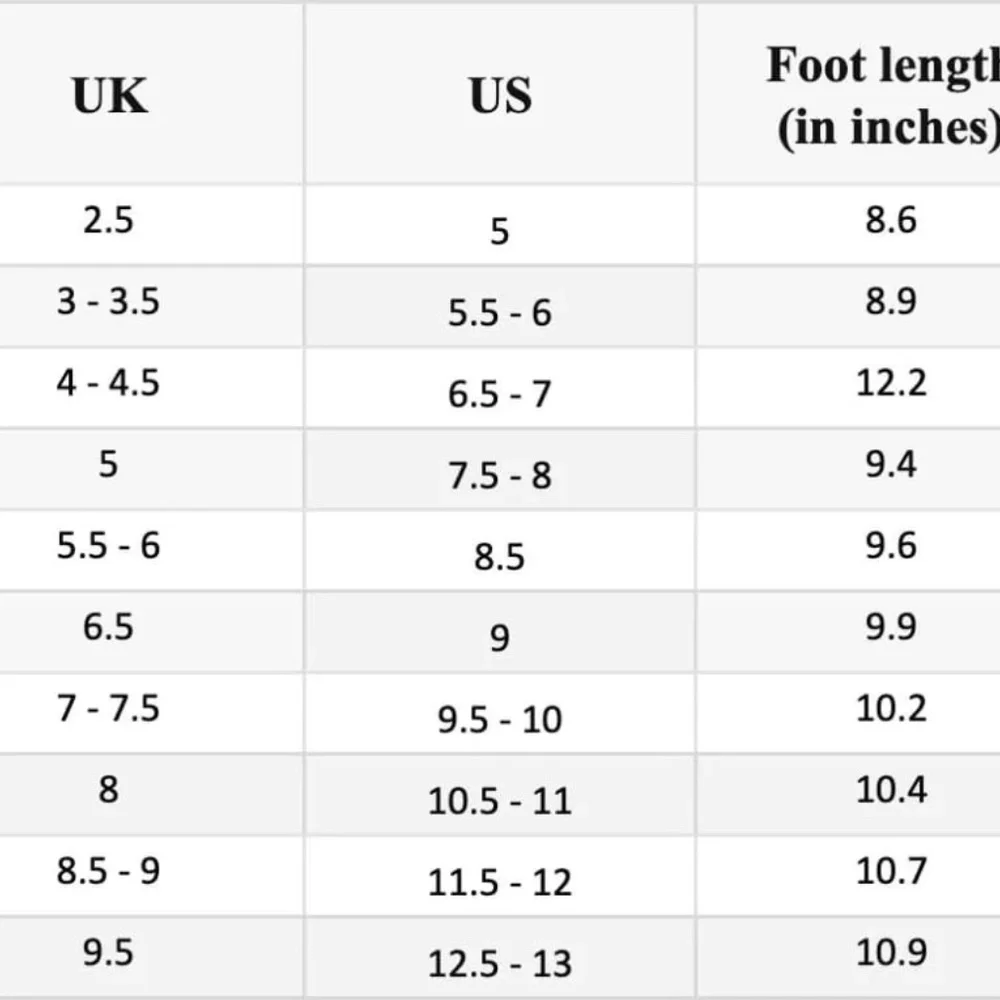The height and width of the screenshot is (1000, 1000).
Task: Select the UK size 3 - 3.5 cell
Action: point(108,301)
